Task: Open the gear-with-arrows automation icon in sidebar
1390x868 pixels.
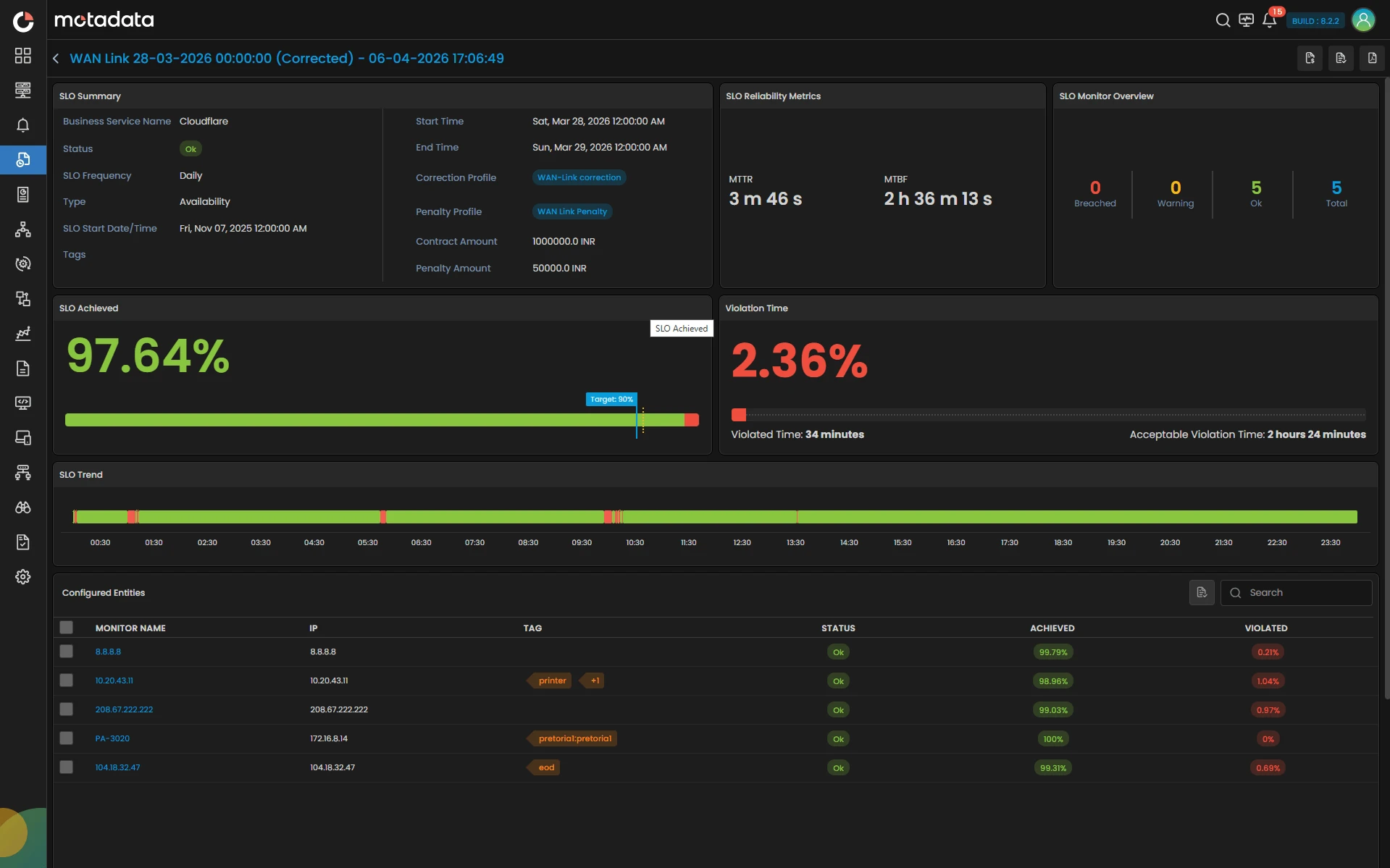Action: 23,264
